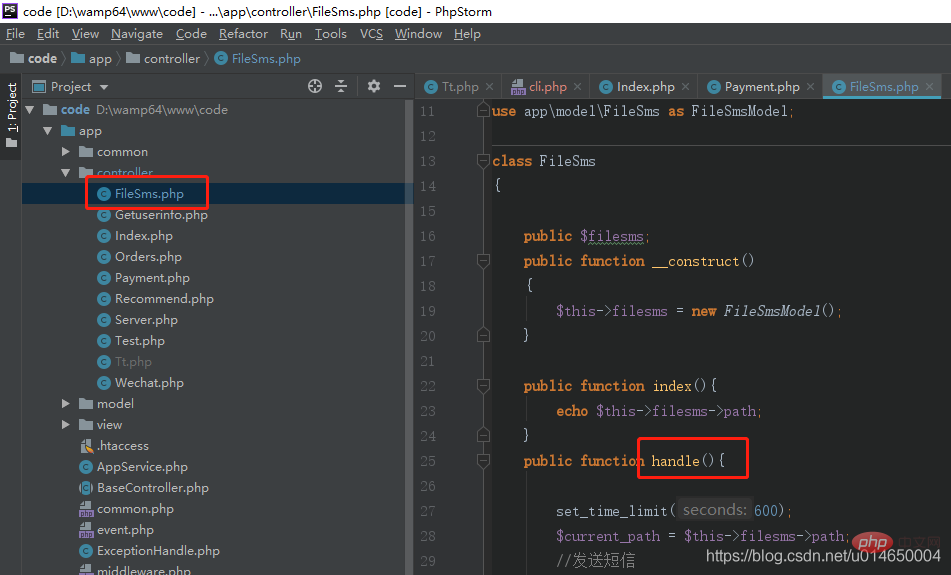This screenshot has width=951, height=575.
Task: Open the VCS menu
Action: click(371, 34)
